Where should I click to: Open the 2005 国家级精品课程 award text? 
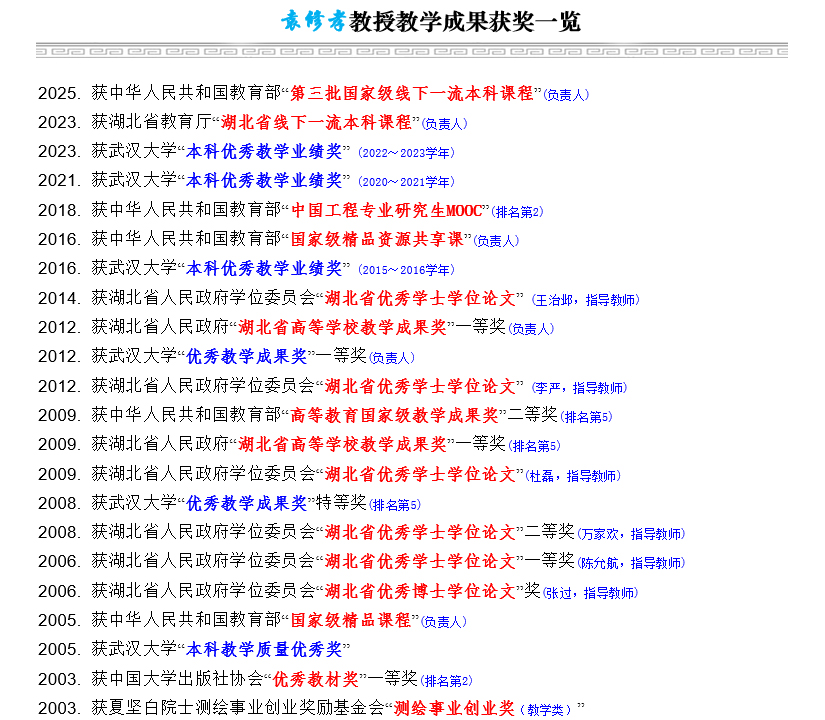pos(350,620)
